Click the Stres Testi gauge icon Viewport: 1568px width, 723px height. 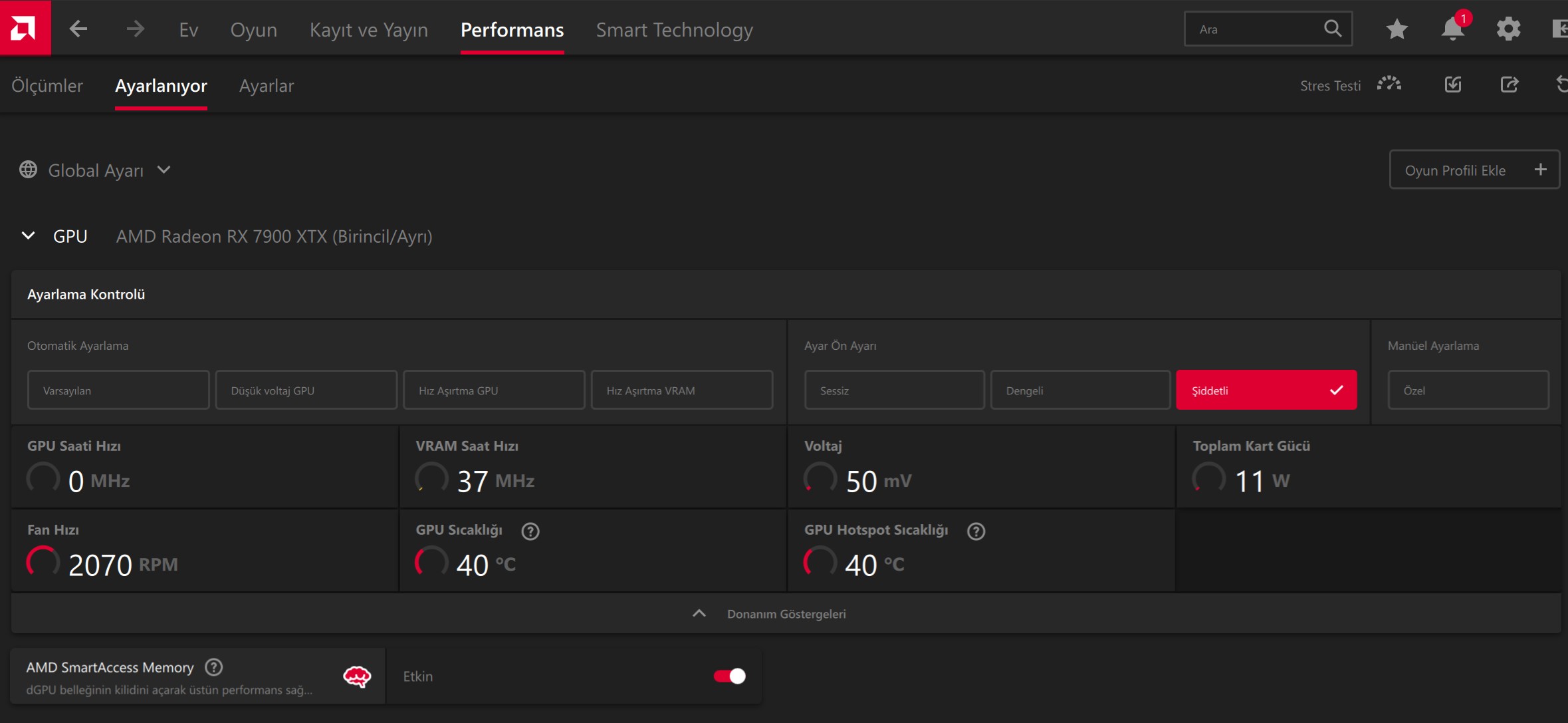(x=1389, y=84)
